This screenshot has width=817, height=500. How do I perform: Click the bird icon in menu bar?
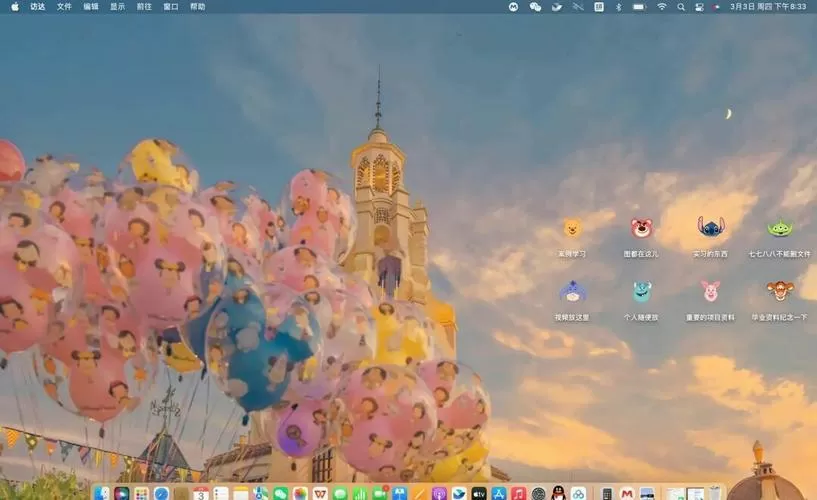click(x=557, y=7)
